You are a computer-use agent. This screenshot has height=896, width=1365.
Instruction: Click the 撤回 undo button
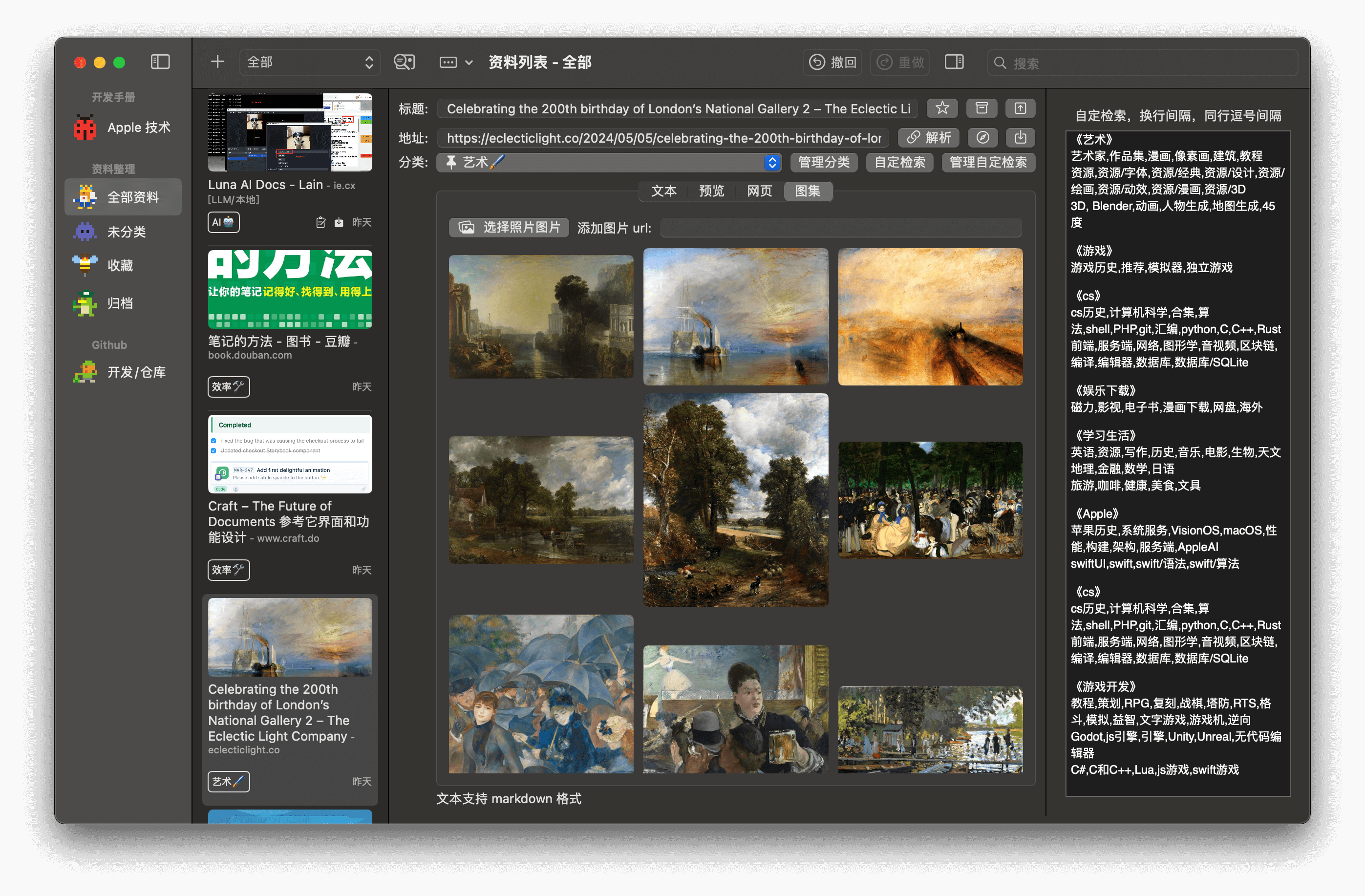tap(833, 62)
